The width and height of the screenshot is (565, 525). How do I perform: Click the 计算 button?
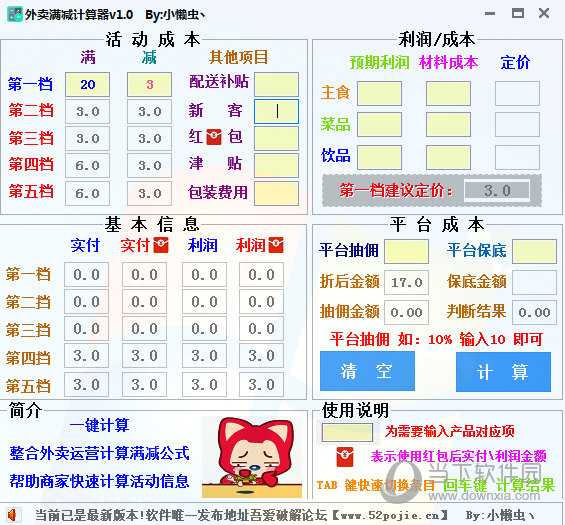click(503, 371)
